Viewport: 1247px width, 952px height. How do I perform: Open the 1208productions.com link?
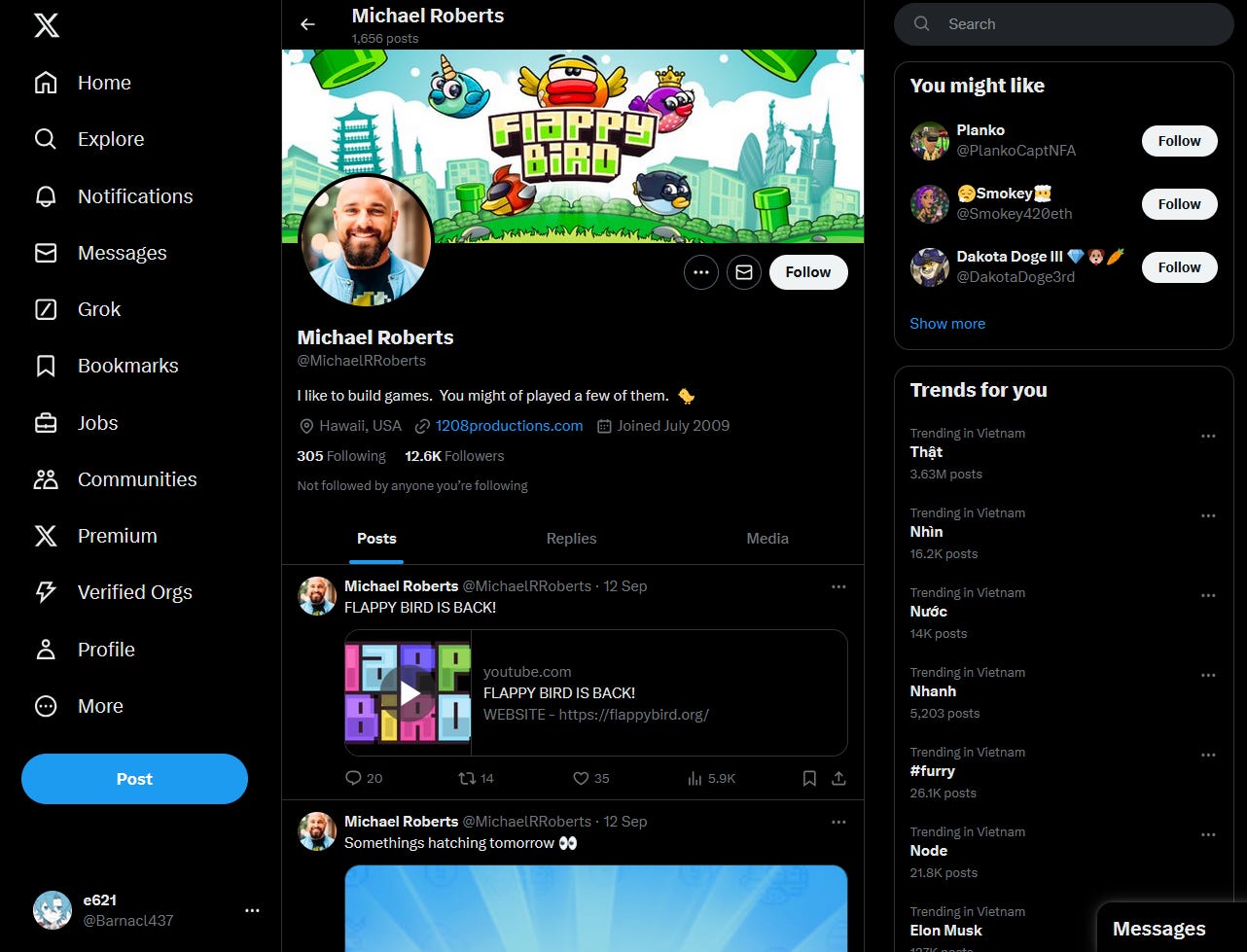coord(509,426)
